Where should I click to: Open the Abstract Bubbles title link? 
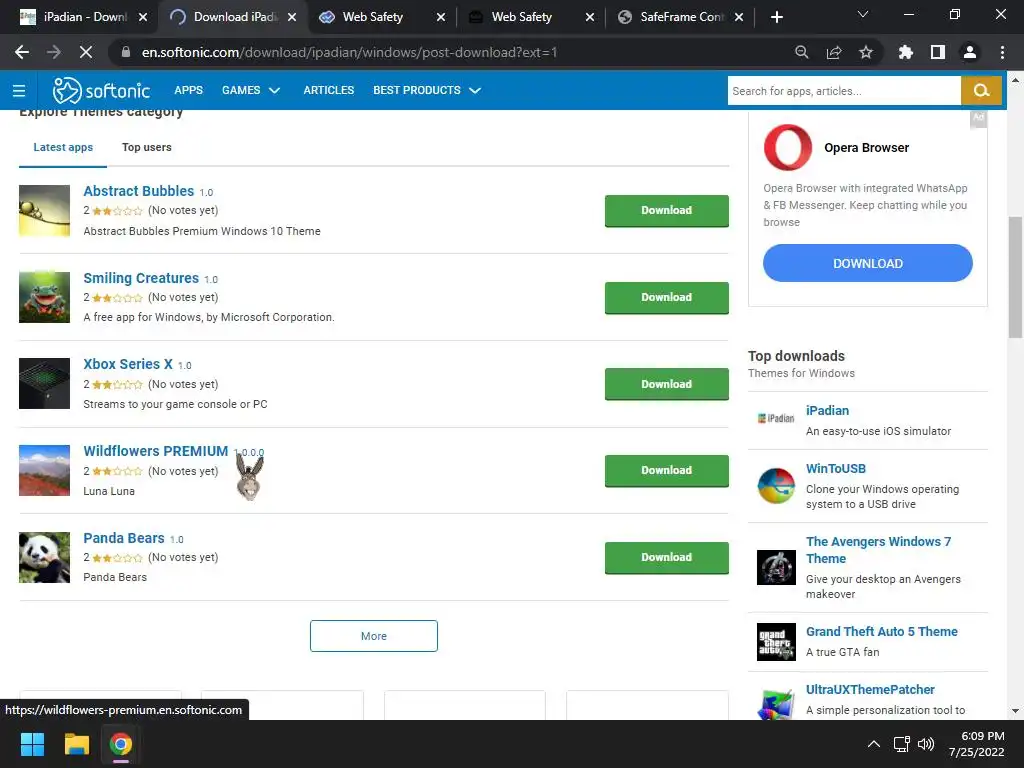(138, 191)
